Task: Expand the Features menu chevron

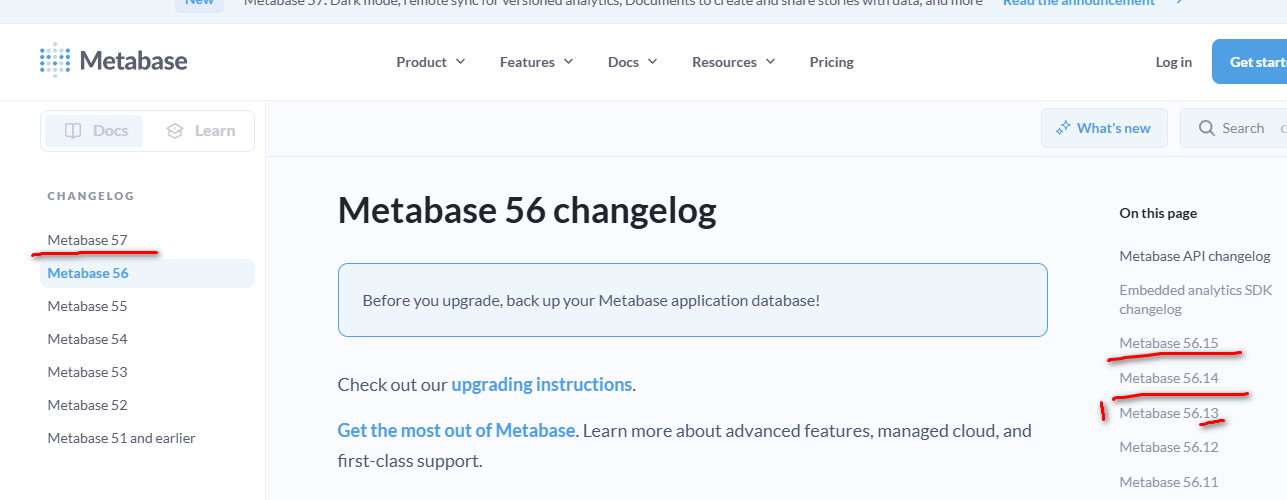Action: pos(569,61)
